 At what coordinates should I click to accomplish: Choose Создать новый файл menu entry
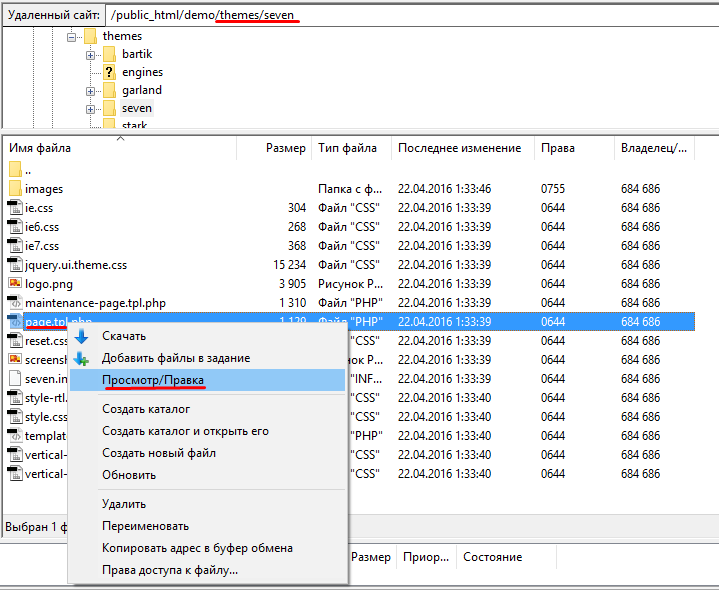[x=207, y=453]
